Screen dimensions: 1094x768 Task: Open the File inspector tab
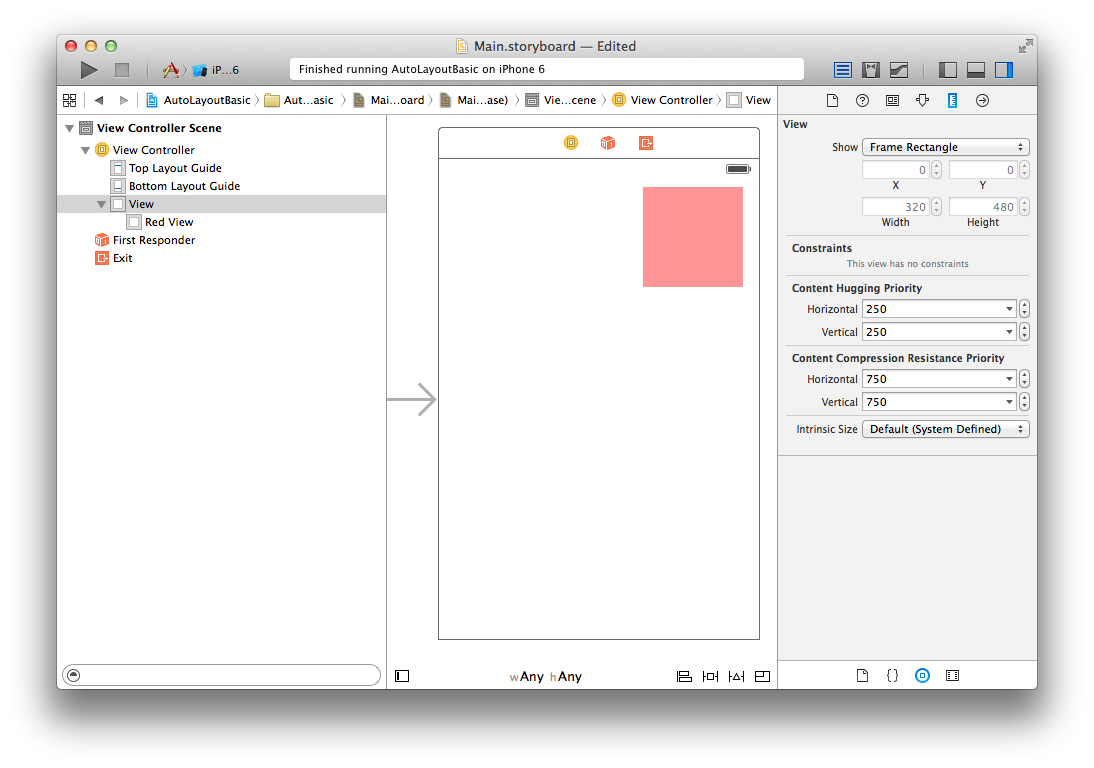point(832,100)
